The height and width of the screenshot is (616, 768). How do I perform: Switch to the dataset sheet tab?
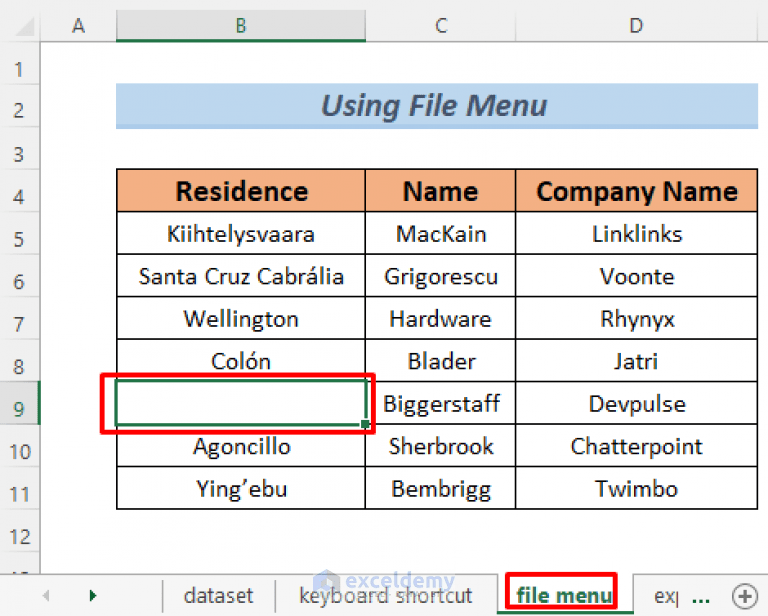point(218,596)
